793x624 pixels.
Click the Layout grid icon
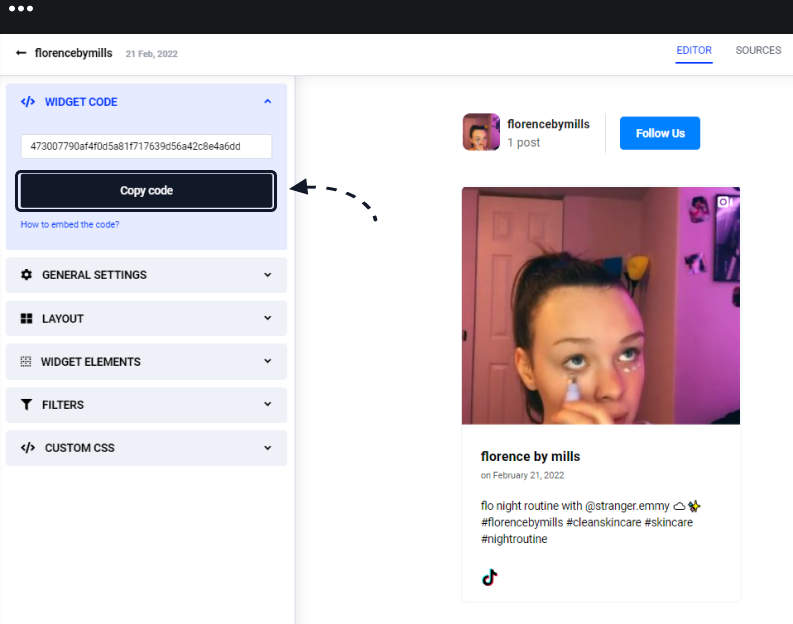26,318
